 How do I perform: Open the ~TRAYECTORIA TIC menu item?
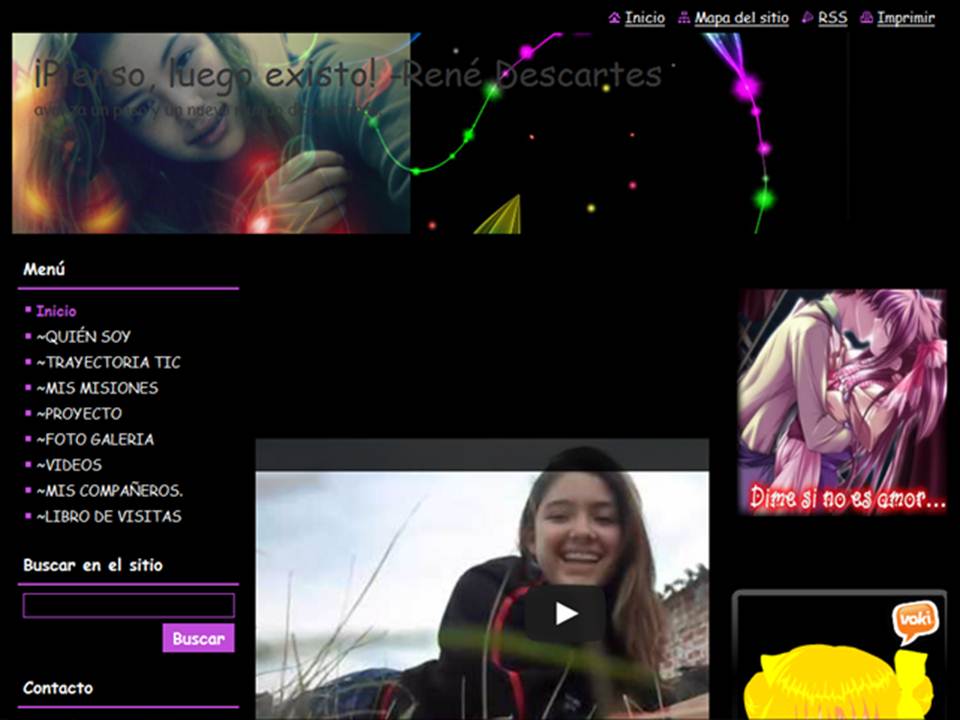108,362
